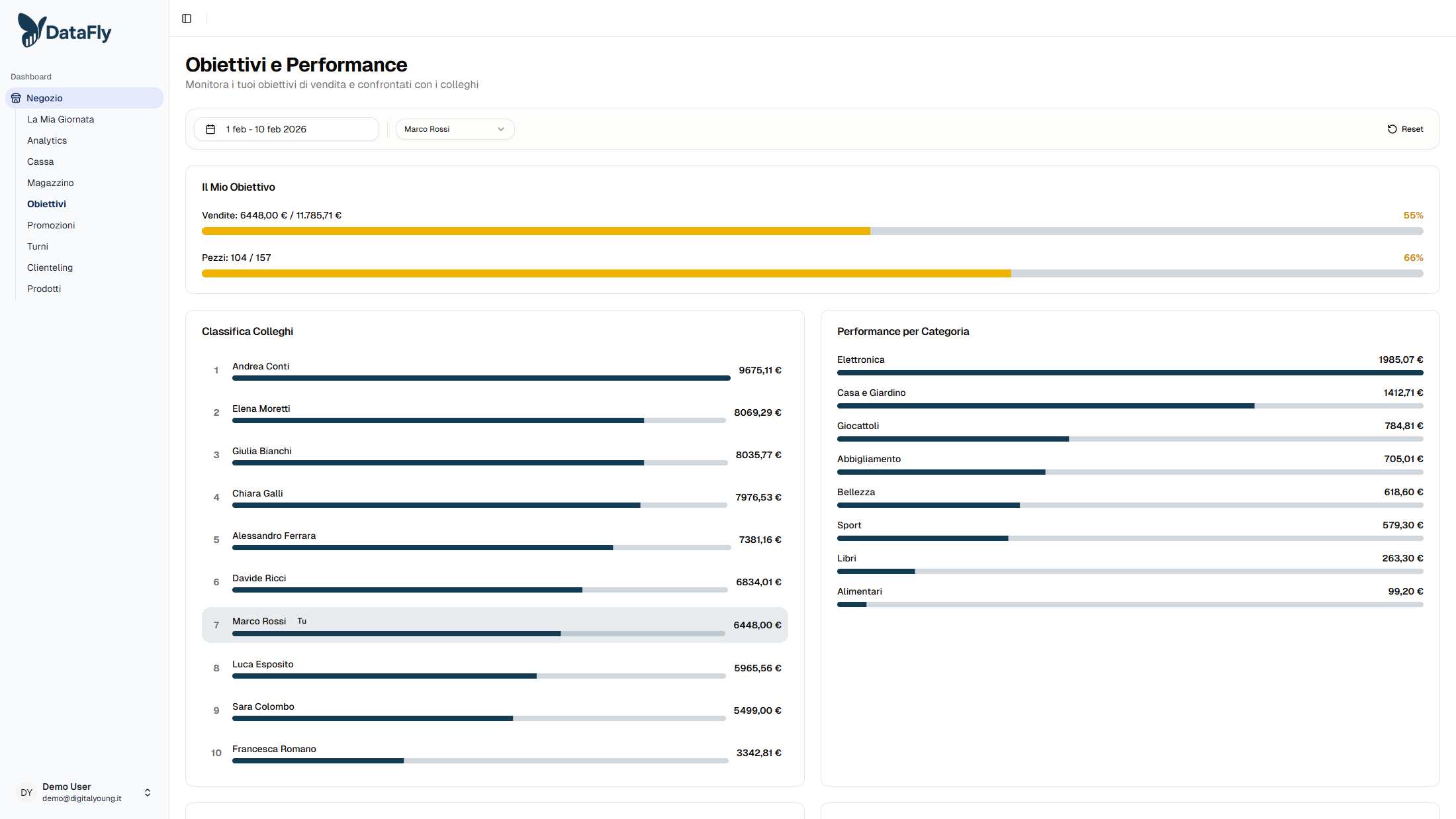This screenshot has height=819, width=1456.
Task: Open the Analytics section
Action: (47, 140)
